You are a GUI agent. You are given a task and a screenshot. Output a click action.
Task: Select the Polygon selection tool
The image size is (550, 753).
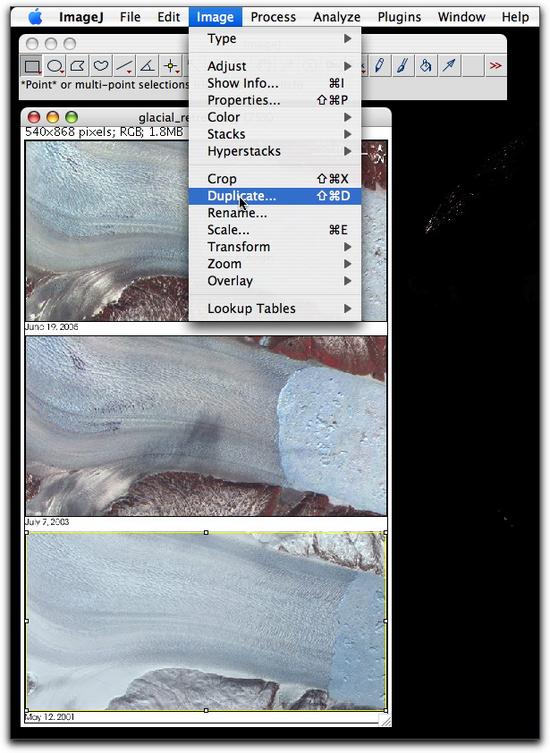tap(78, 66)
